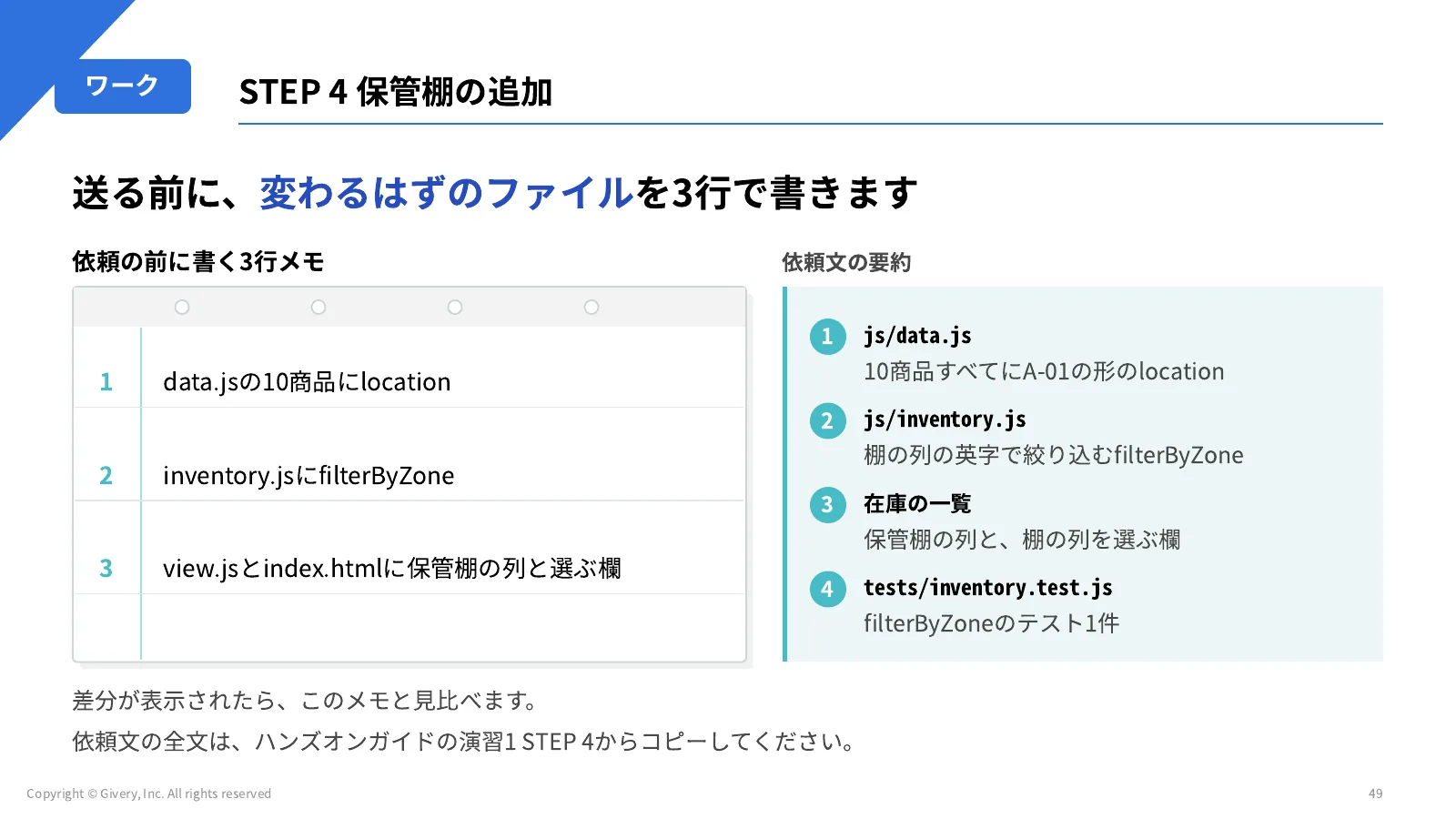Click memo row number 2
This screenshot has width=1456, height=819.
click(106, 476)
